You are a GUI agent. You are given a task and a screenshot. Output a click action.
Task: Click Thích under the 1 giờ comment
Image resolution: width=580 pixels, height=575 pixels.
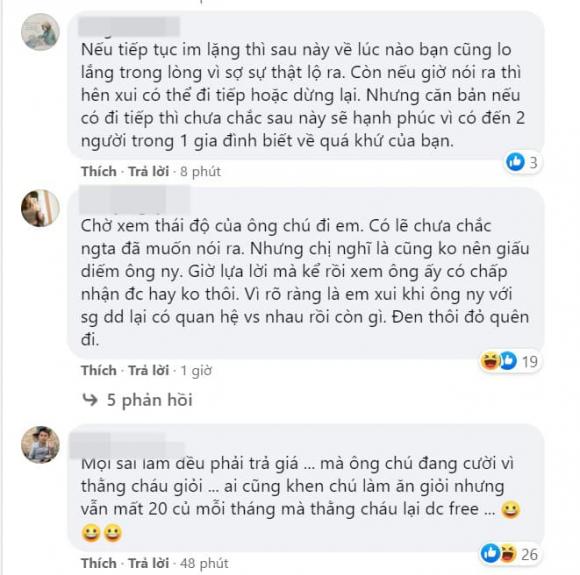pos(99,370)
